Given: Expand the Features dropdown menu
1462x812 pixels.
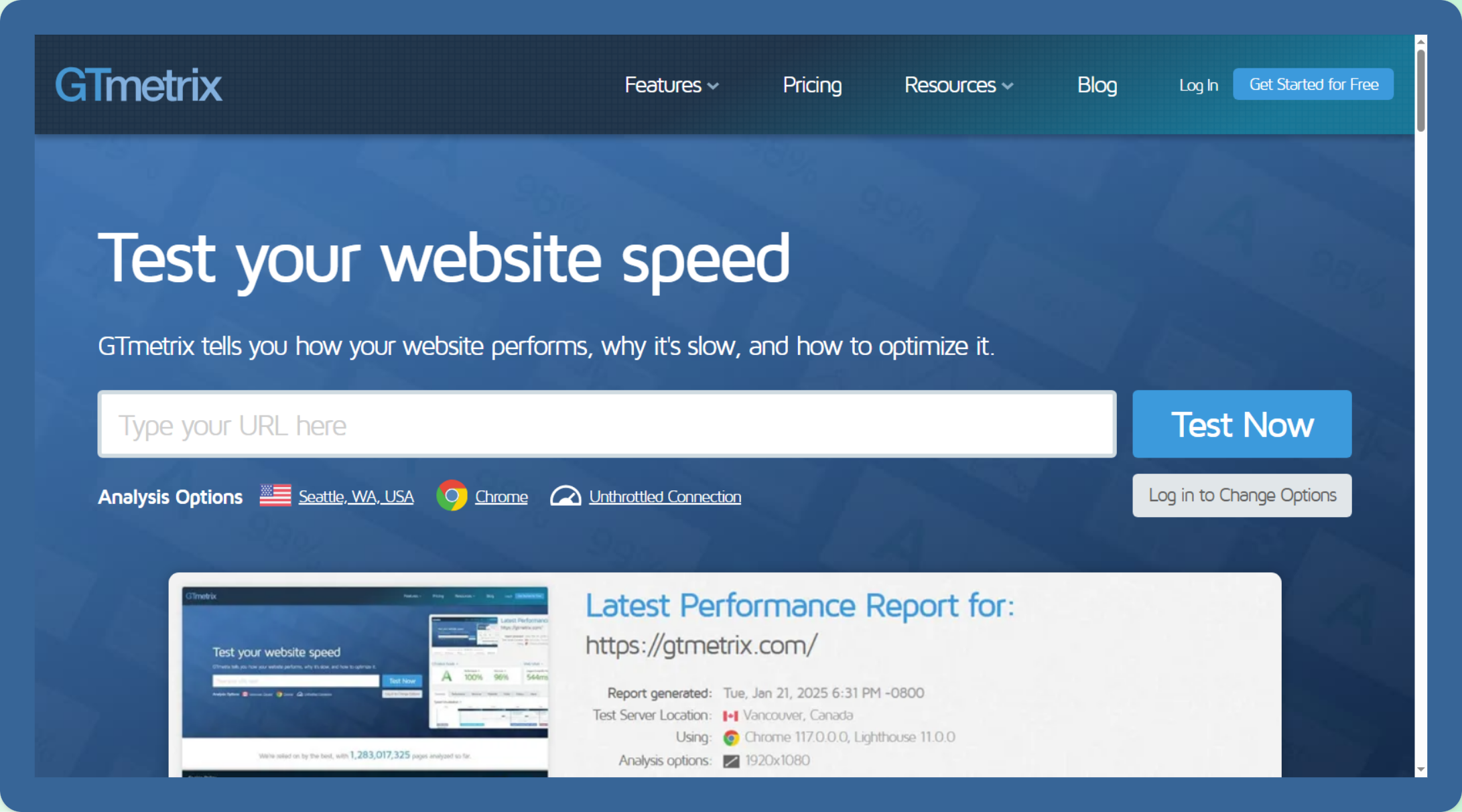Looking at the screenshot, I should coord(671,85).
